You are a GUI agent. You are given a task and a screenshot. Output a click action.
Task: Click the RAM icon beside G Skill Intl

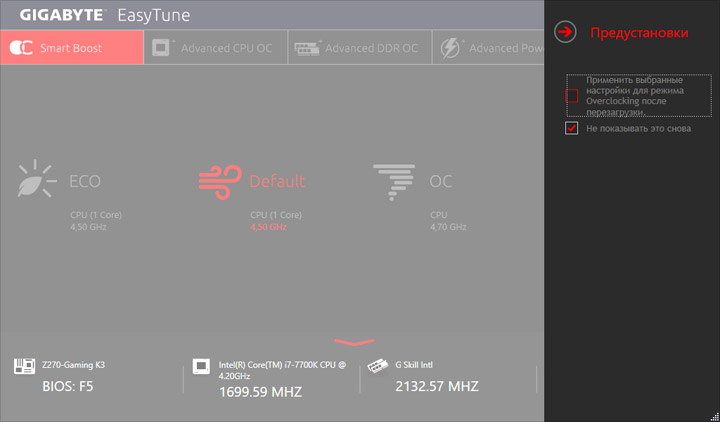pyautogui.click(x=377, y=366)
